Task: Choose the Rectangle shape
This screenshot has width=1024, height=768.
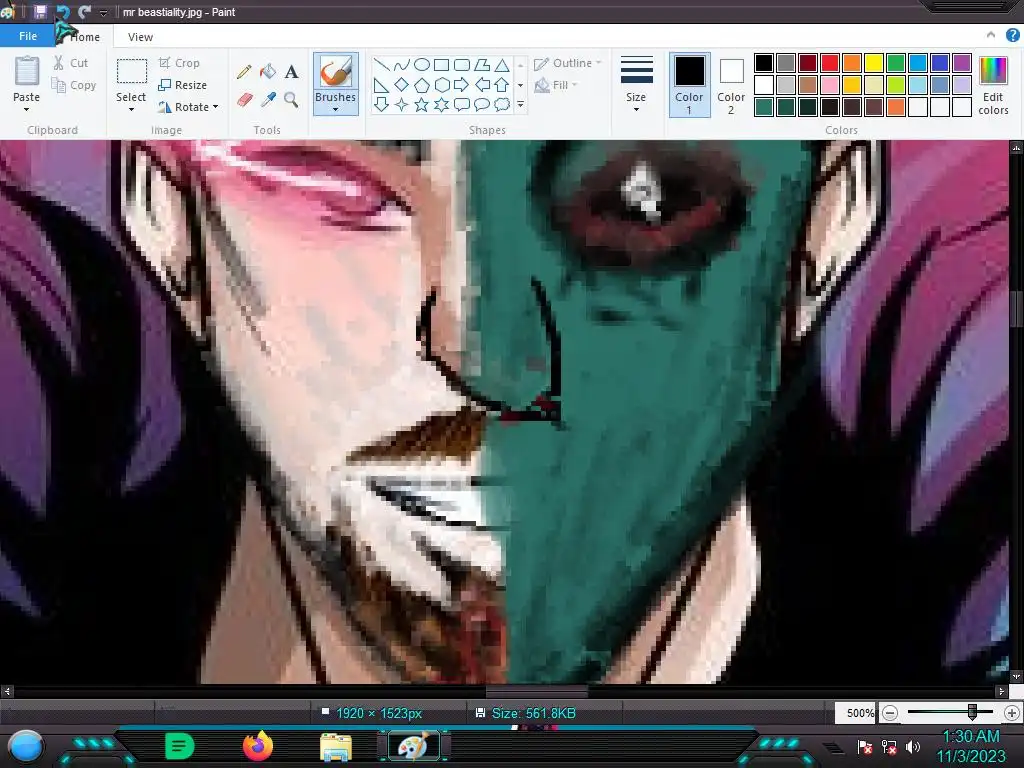Action: pos(441,64)
